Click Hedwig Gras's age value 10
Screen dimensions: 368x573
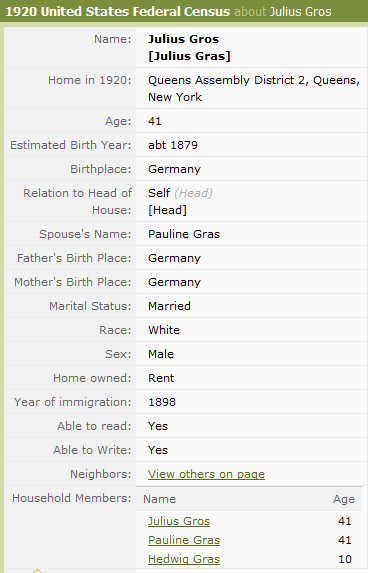click(345, 559)
